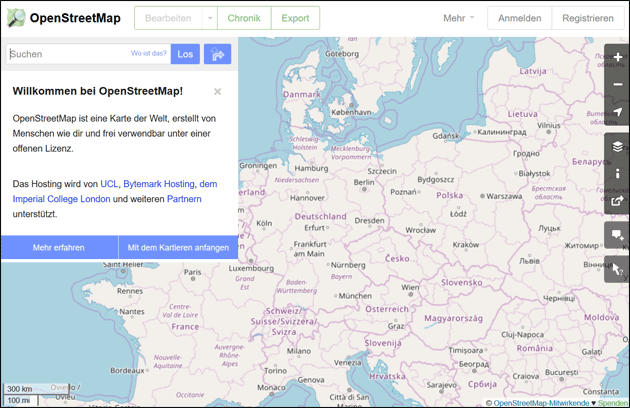Viewport: 630px width, 408px height.
Task: Open the Bytemark Hosting link
Action: (159, 184)
